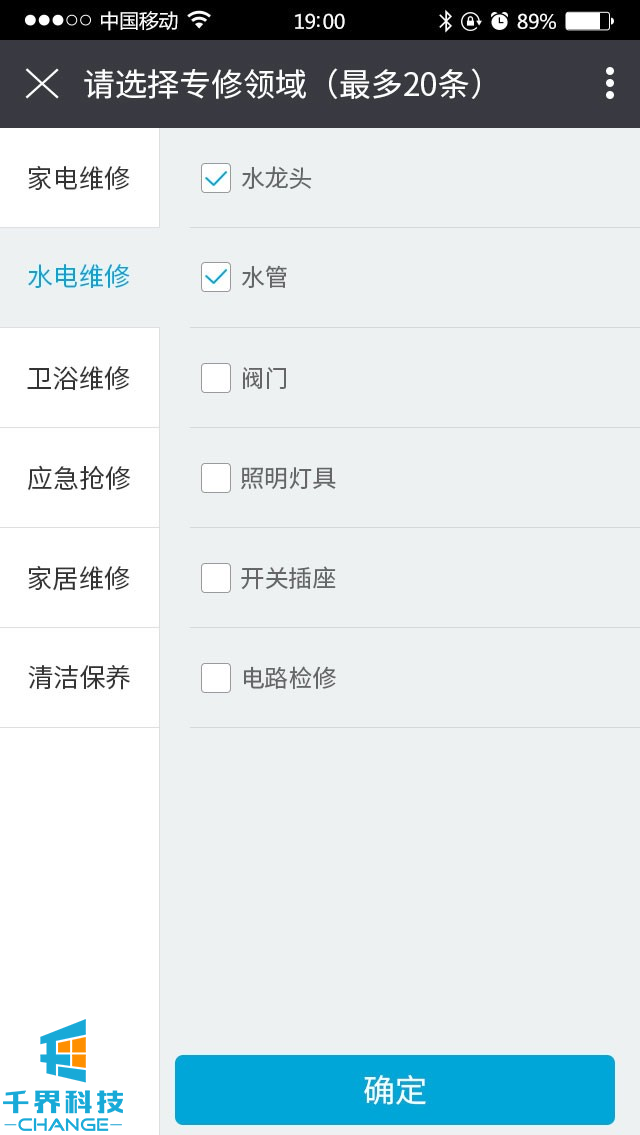The width and height of the screenshot is (640, 1135).
Task: Uncheck the 水管 checkbox
Action: (216, 277)
